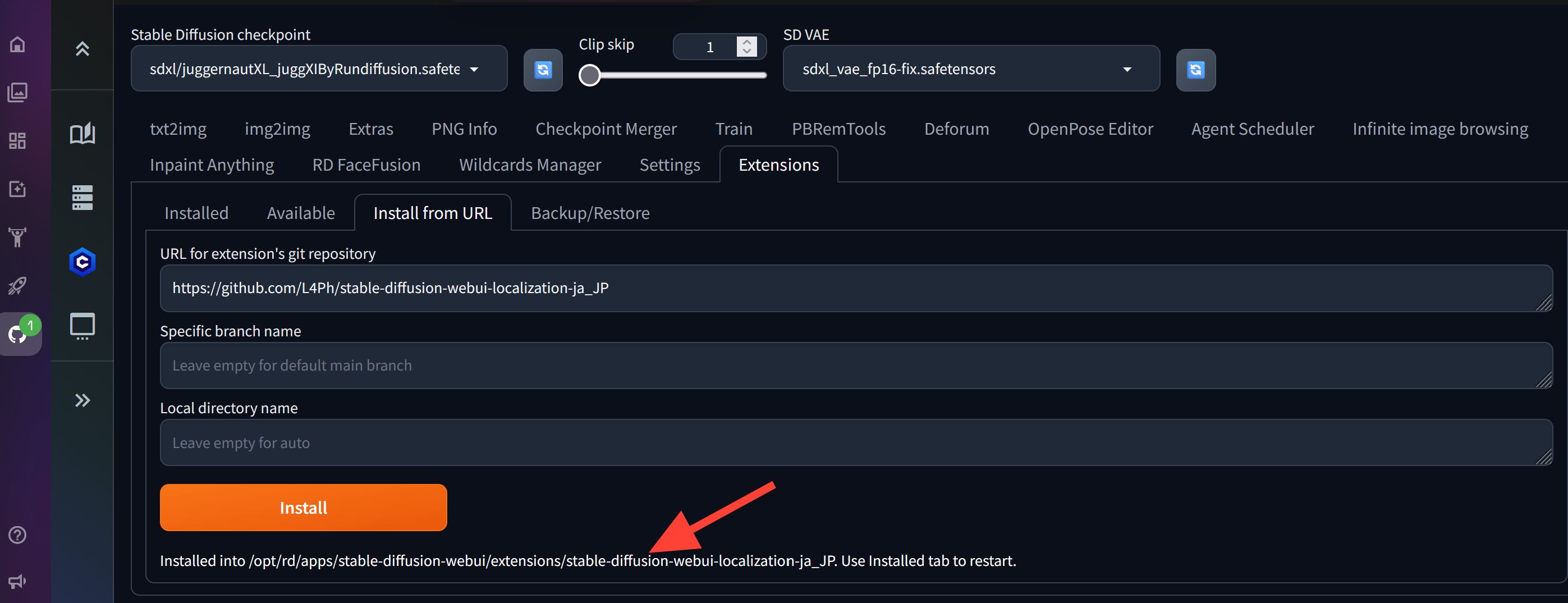
Task: Click the refresh icon next to SD VAE
Action: 1195,70
